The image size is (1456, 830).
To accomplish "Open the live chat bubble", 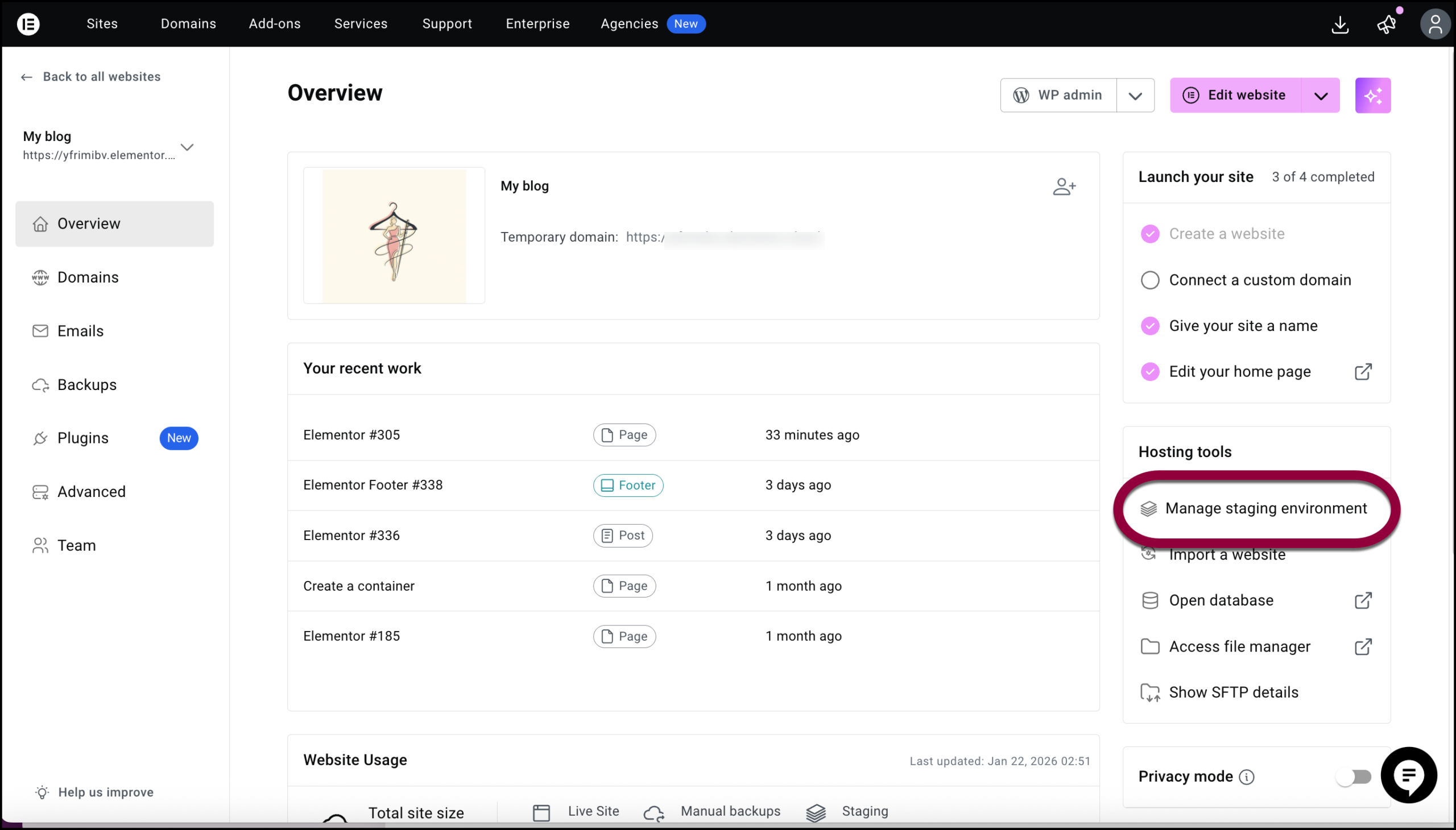I will (x=1408, y=775).
